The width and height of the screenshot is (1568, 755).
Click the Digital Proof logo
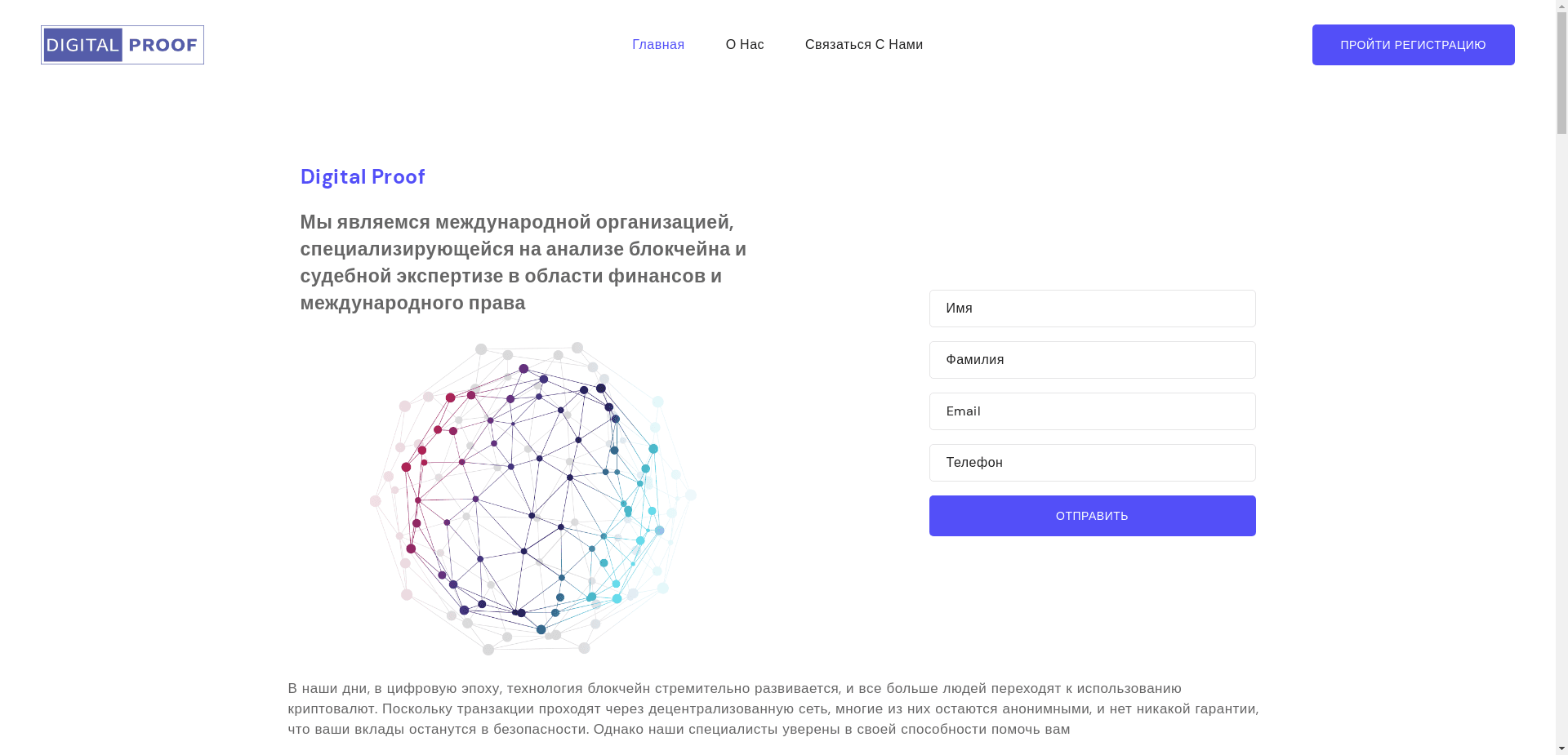click(122, 44)
